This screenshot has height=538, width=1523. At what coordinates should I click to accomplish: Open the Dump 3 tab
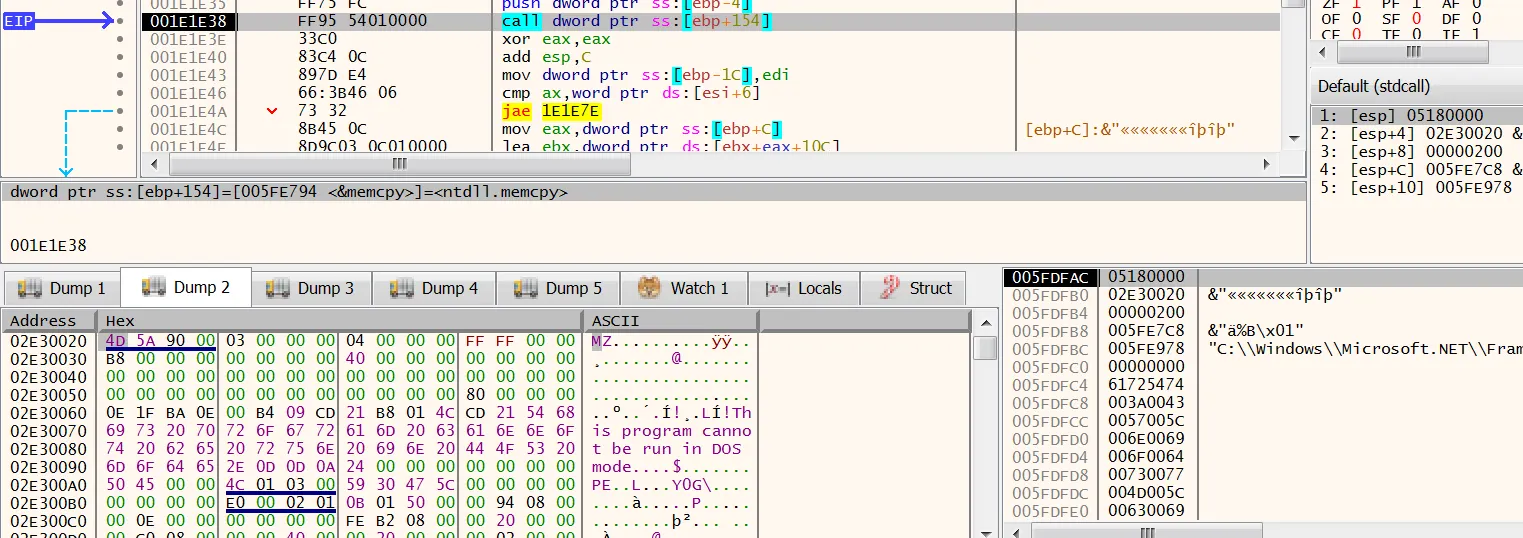point(310,288)
